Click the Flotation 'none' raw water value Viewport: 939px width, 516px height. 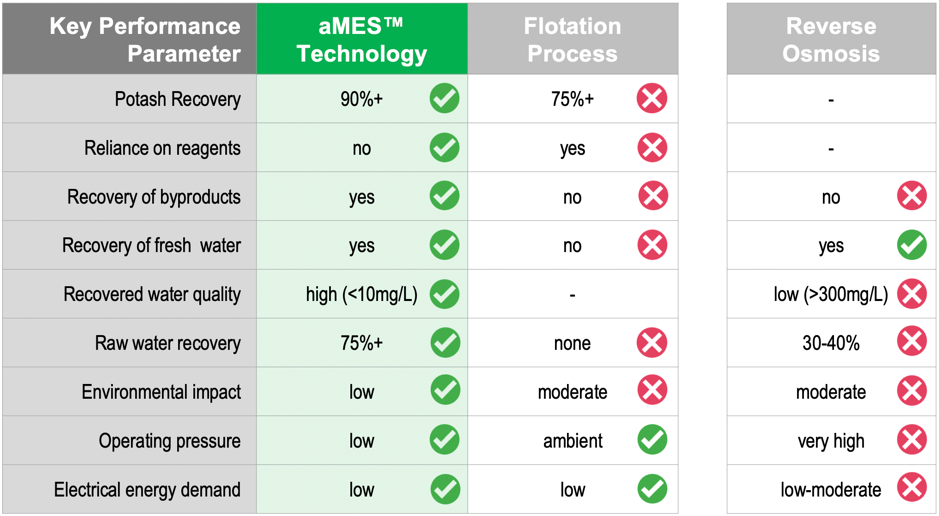572,344
